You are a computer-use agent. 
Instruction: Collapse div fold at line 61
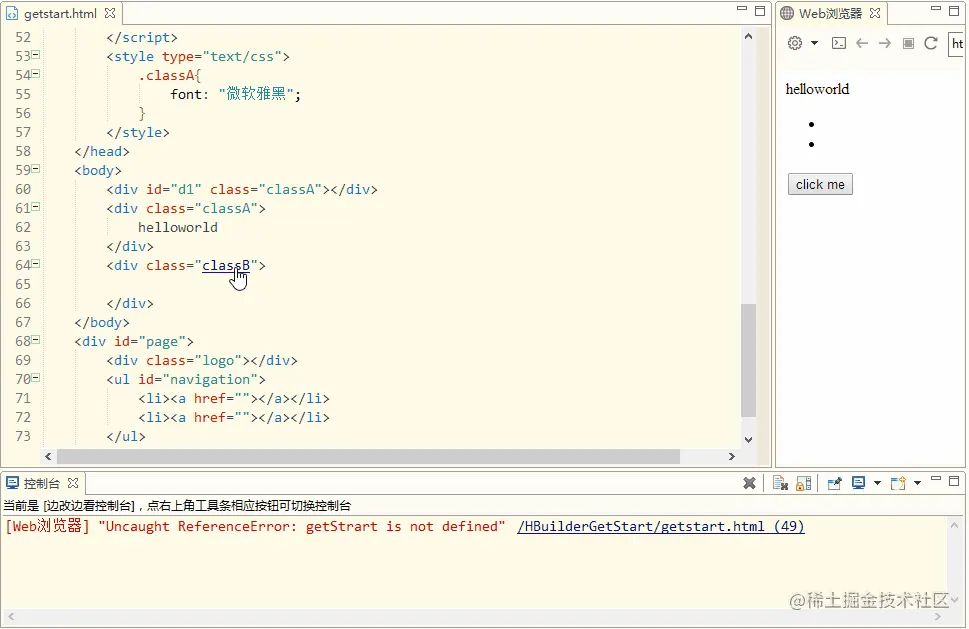(x=36, y=207)
